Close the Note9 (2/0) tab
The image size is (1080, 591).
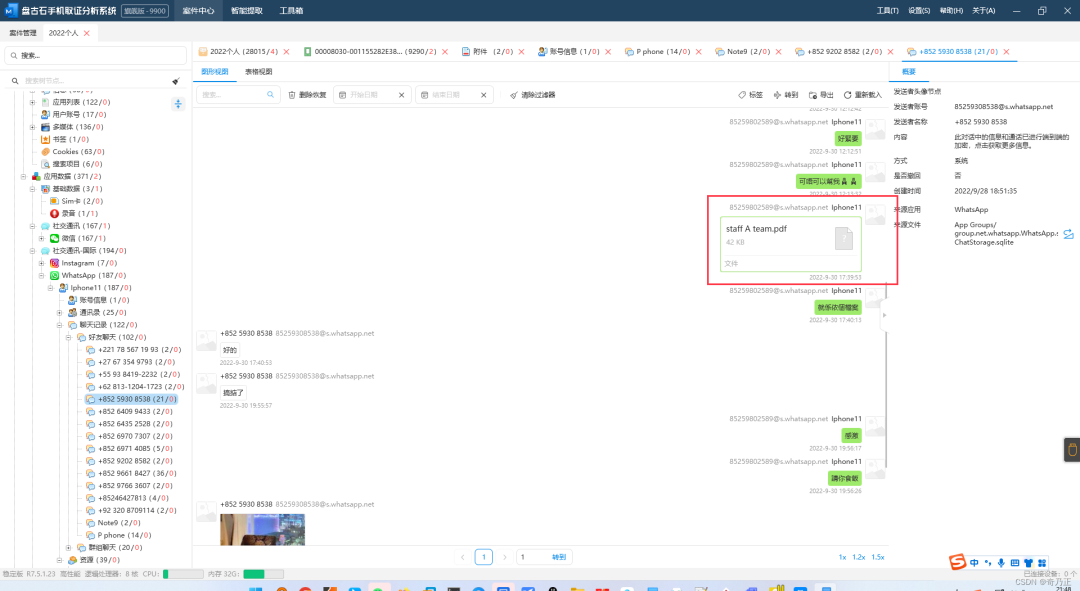point(778,52)
